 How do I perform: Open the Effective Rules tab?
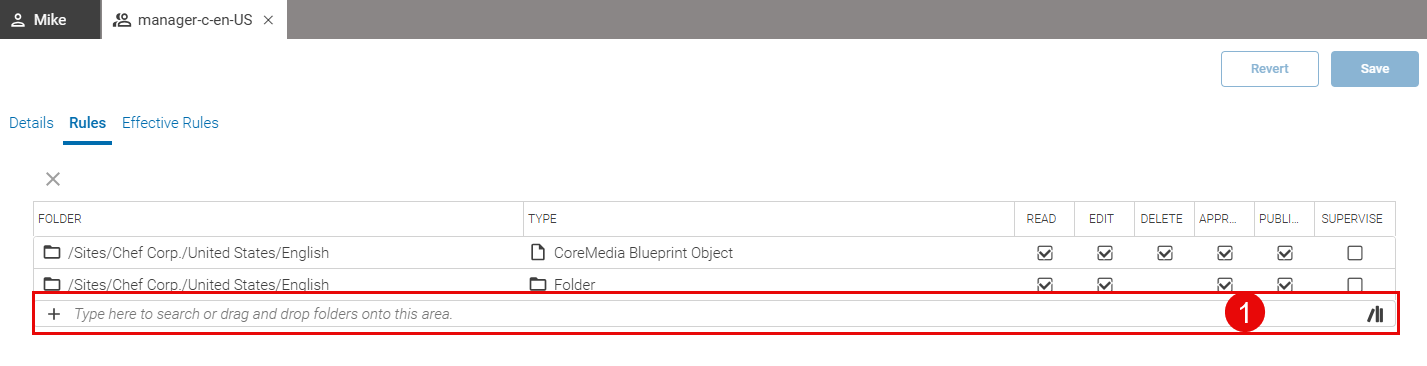click(170, 123)
